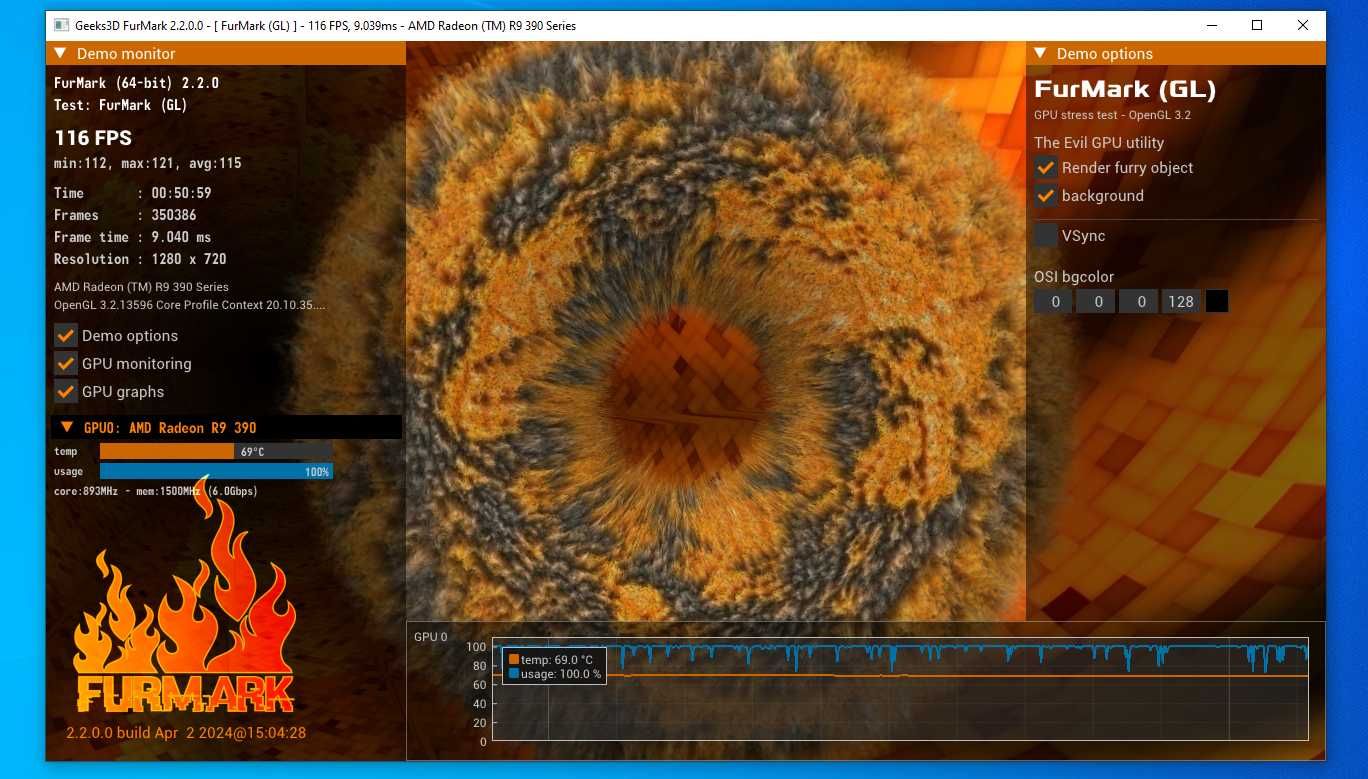Click the Frame time 9.040 ms row
This screenshot has height=779, width=1368.
click(x=133, y=237)
